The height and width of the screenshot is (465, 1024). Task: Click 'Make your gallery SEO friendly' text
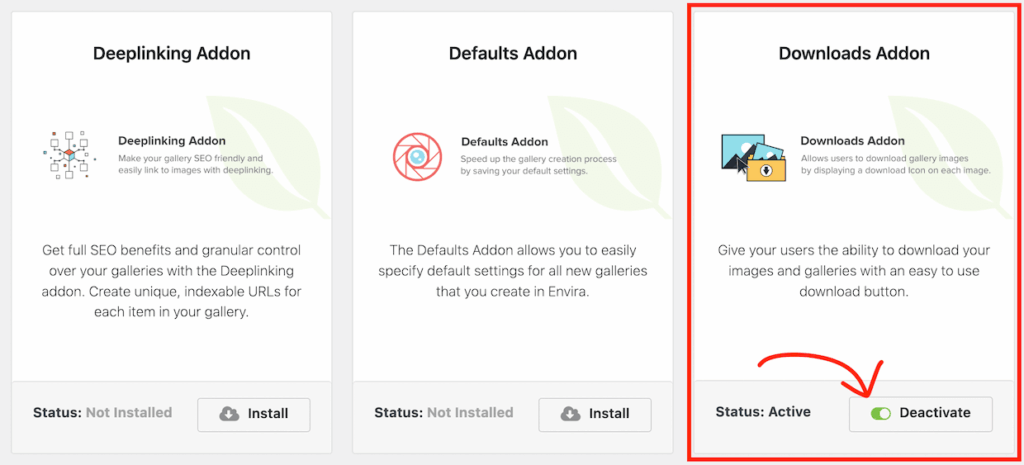[x=190, y=159]
